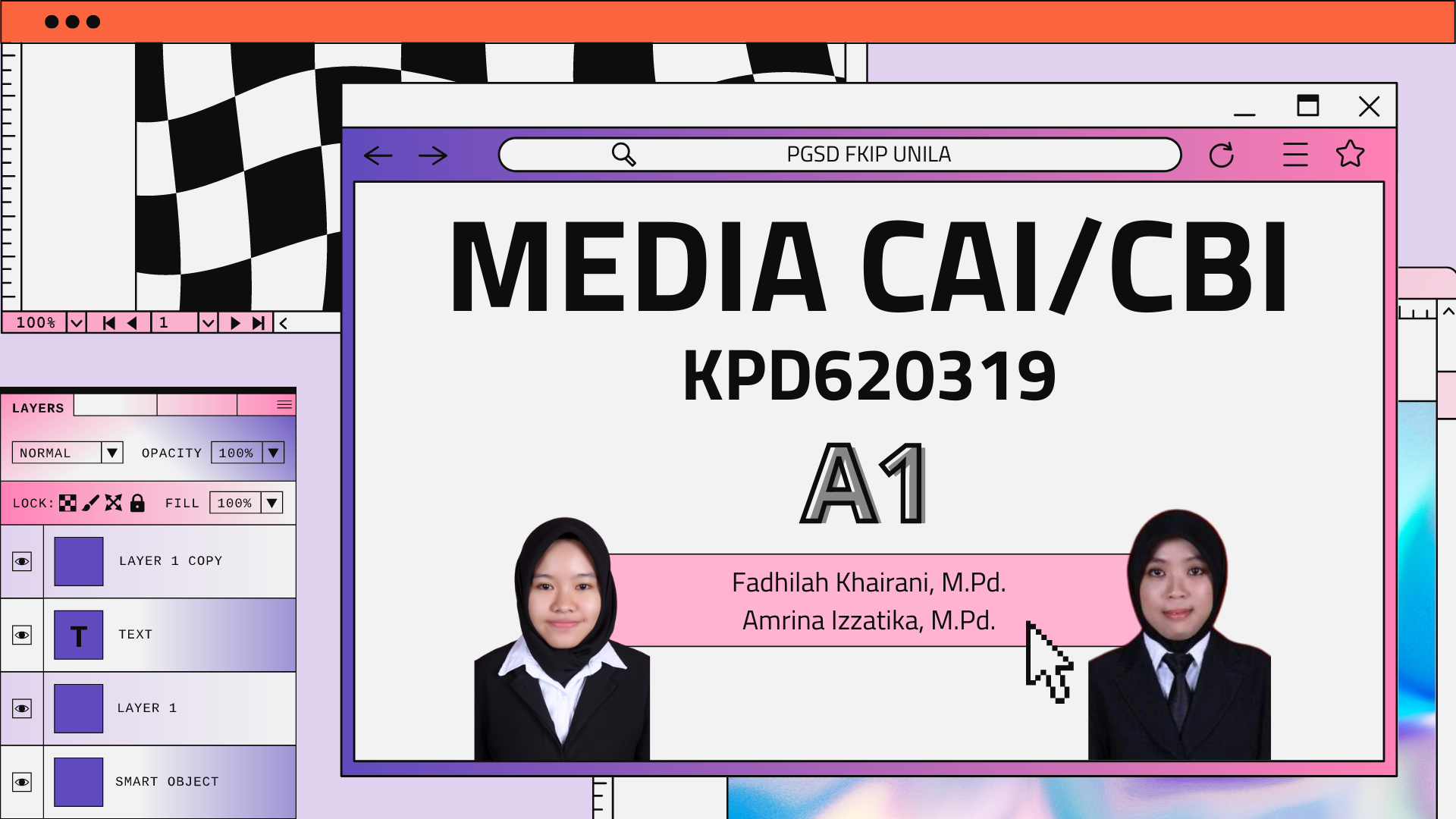
Task: Toggle visibility of the Text layer
Action: tap(22, 635)
